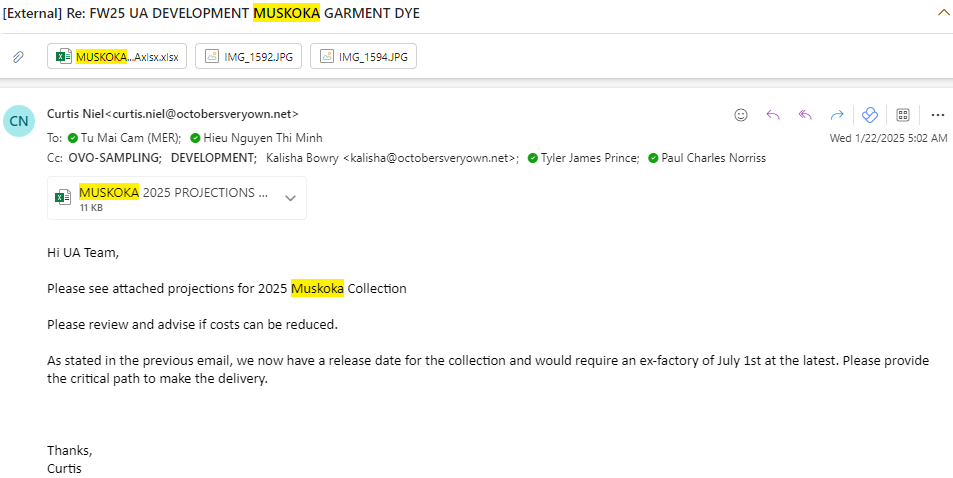953x478 pixels.
Task: Click the signature name "Curtis"
Action: [64, 469]
